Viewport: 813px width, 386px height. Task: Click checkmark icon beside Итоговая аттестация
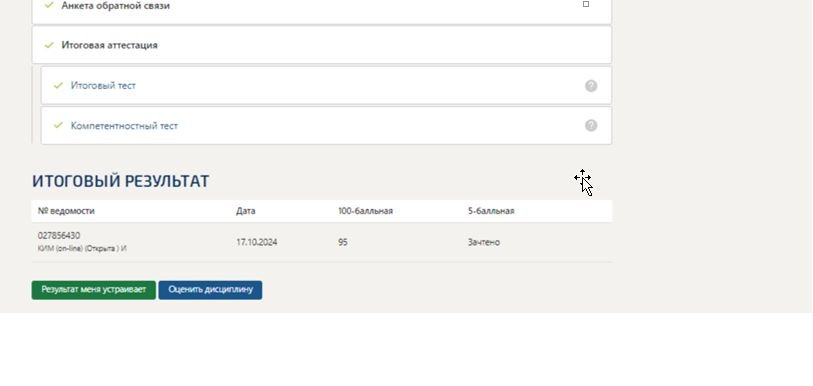pos(49,45)
